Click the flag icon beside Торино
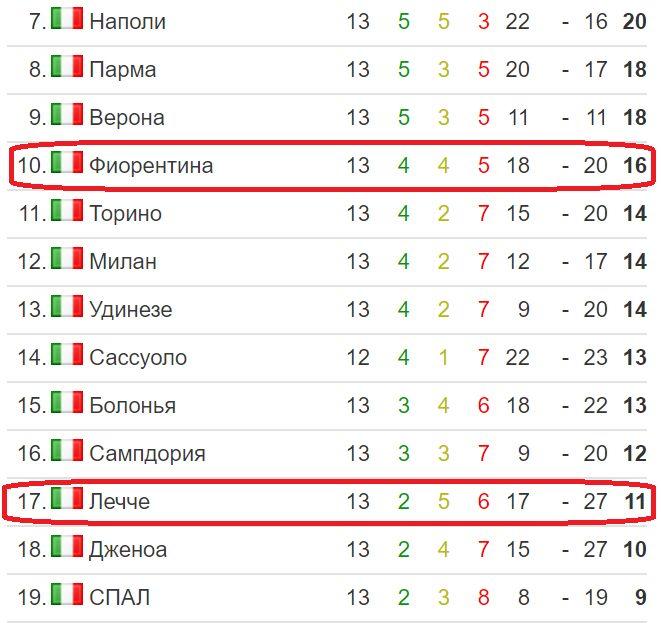 [x=67, y=211]
